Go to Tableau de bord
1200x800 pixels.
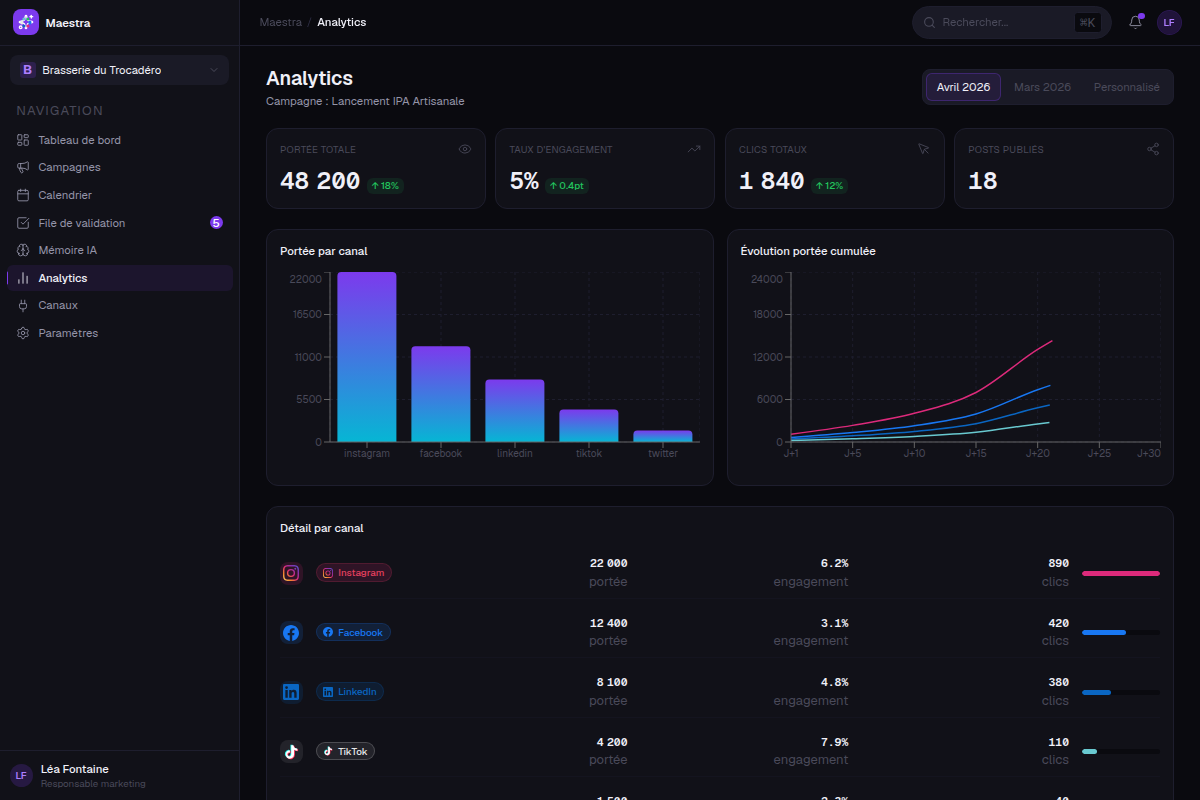(119, 140)
